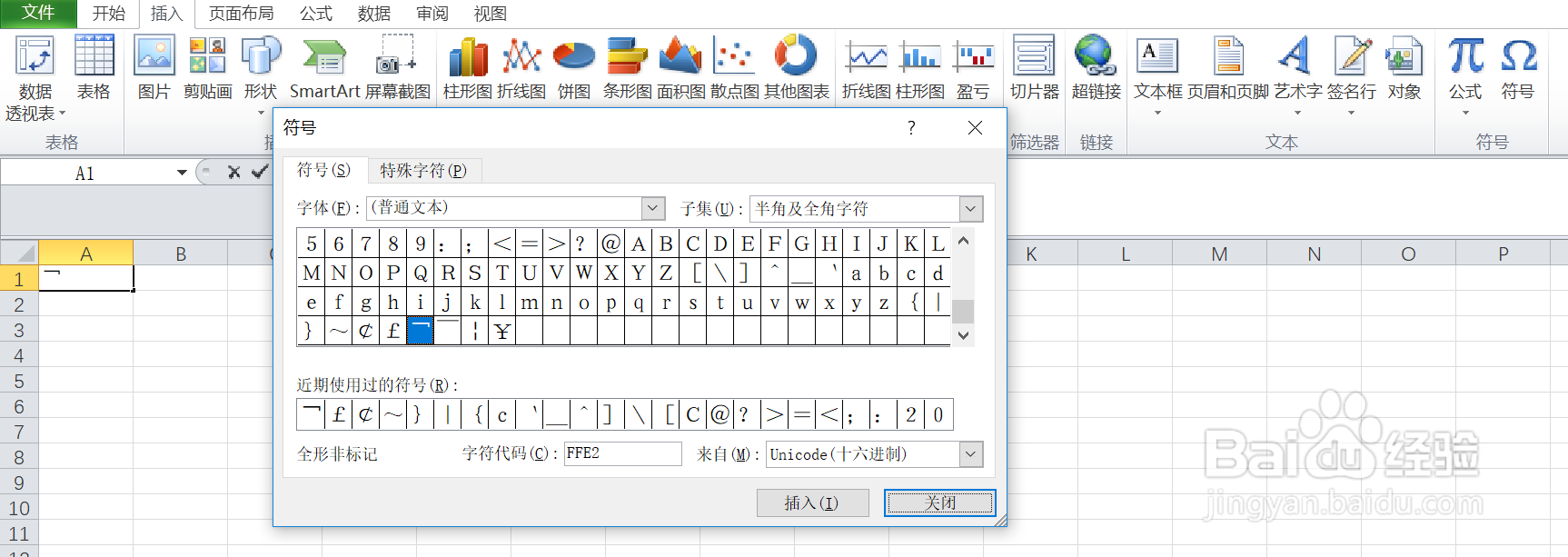
Task: Select the @ symbol in grid
Action: [x=611, y=244]
